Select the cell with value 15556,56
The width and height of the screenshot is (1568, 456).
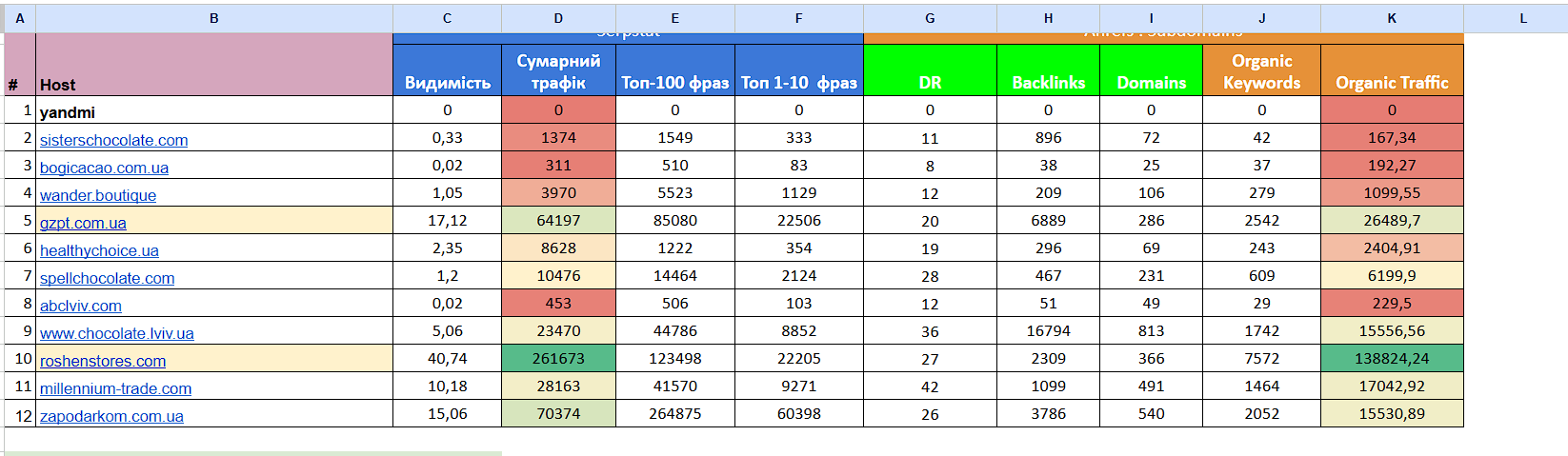click(x=1392, y=331)
